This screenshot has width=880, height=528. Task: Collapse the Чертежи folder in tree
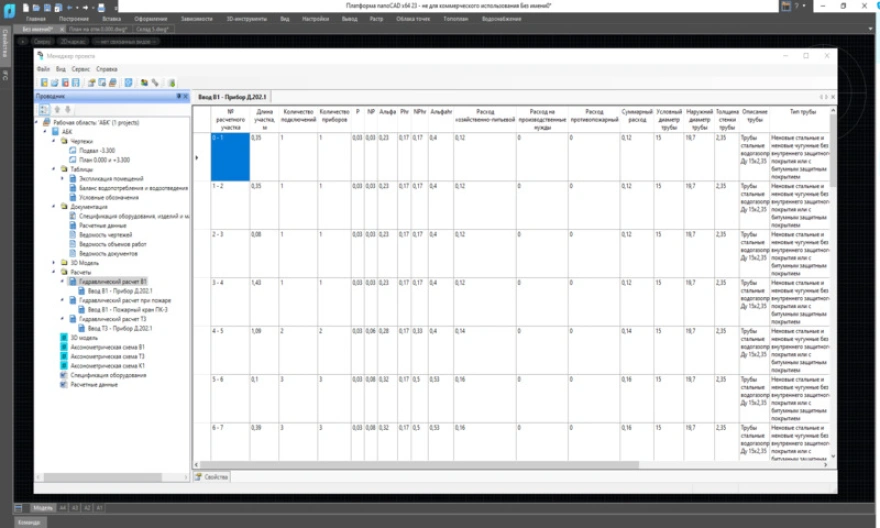pos(54,142)
